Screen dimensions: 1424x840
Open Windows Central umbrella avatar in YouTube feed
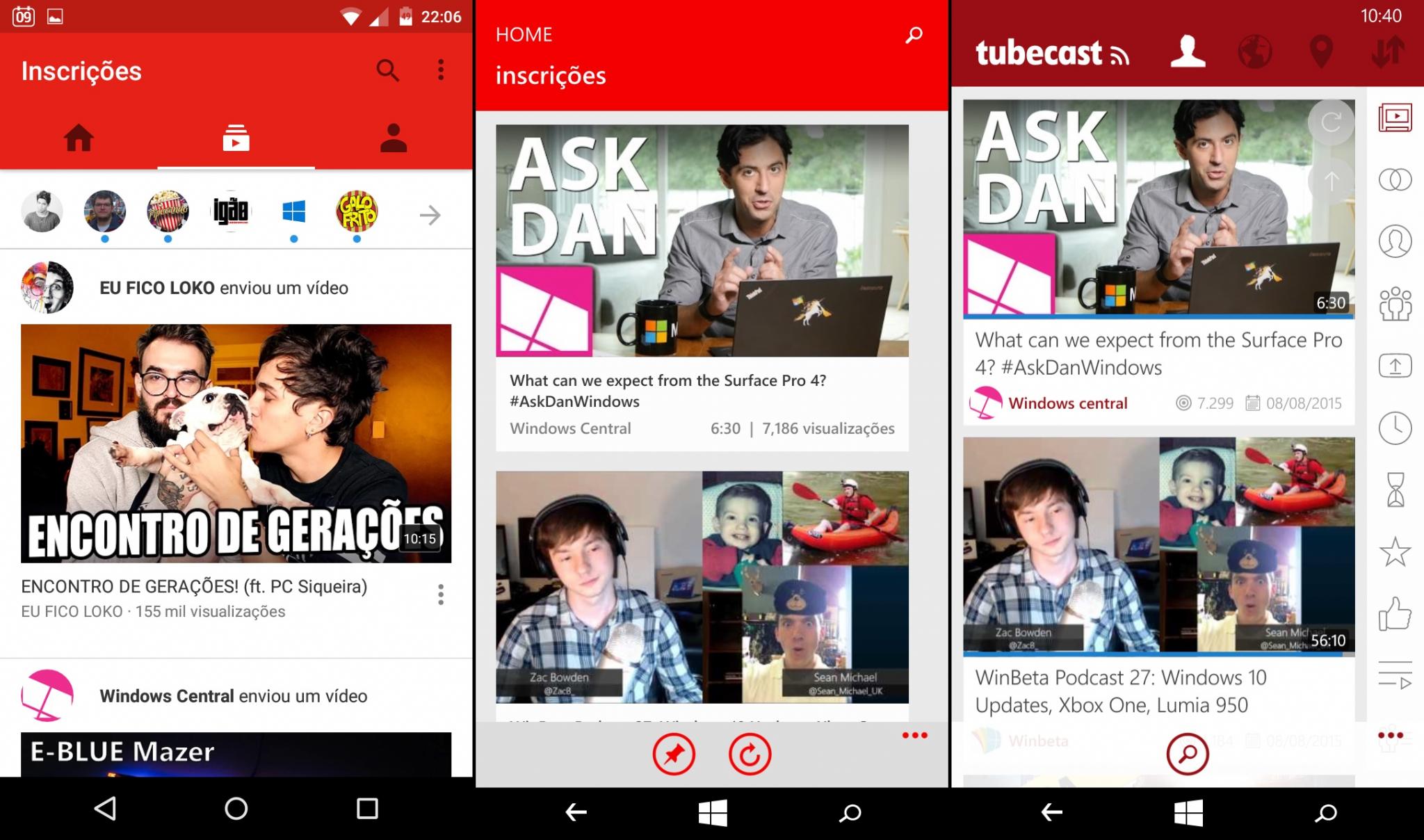click(x=47, y=695)
